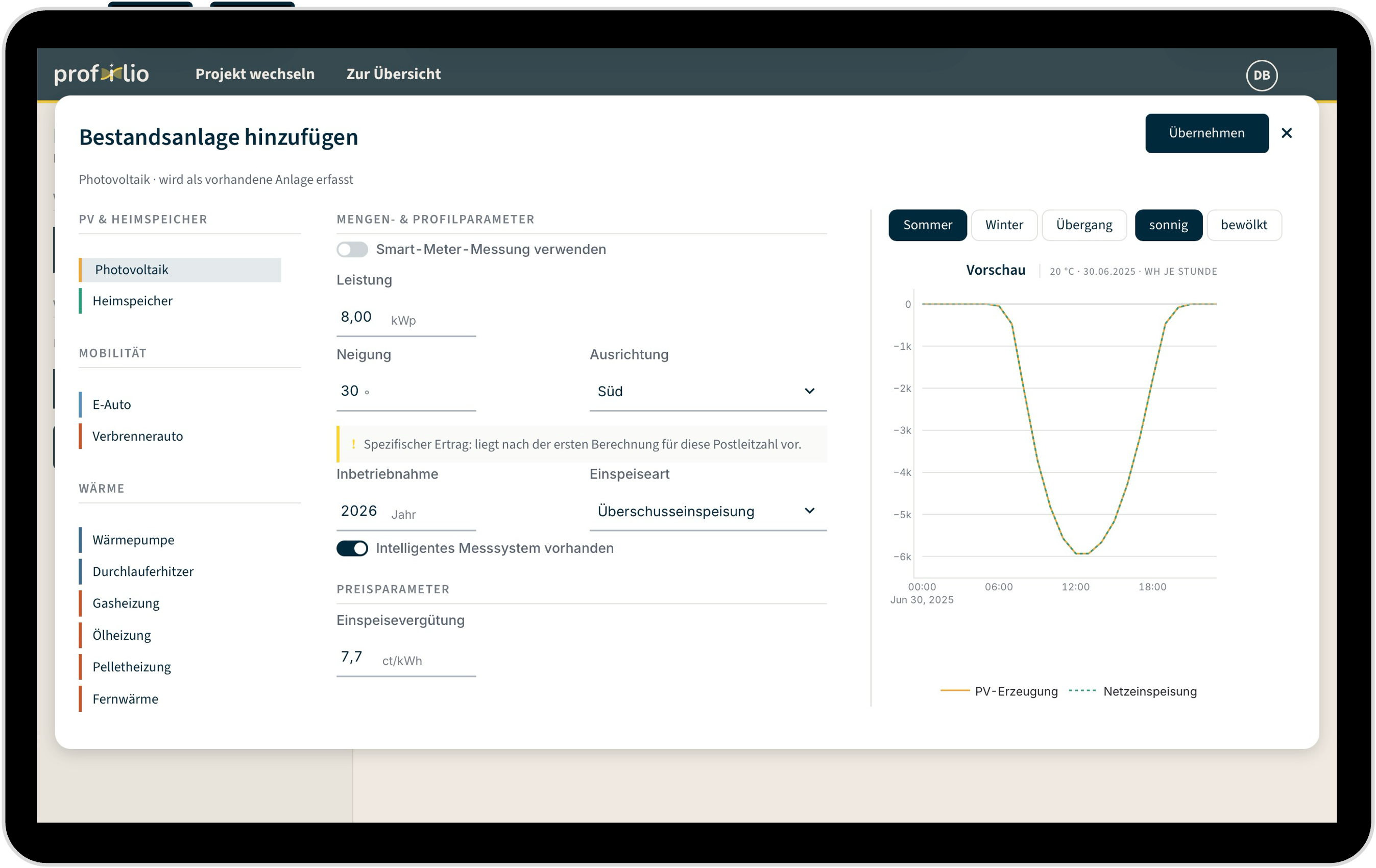
Task: Edit the Inbetriebnahme year field 2026
Action: click(x=406, y=512)
